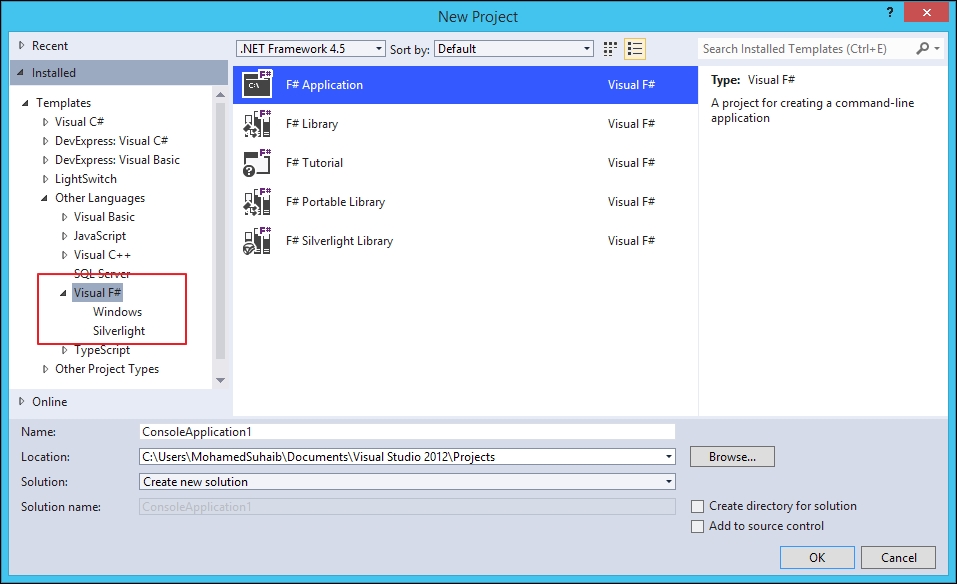This screenshot has height=584, width=957.
Task: Expand the Visual Basic node arrow
Action: coord(64,217)
